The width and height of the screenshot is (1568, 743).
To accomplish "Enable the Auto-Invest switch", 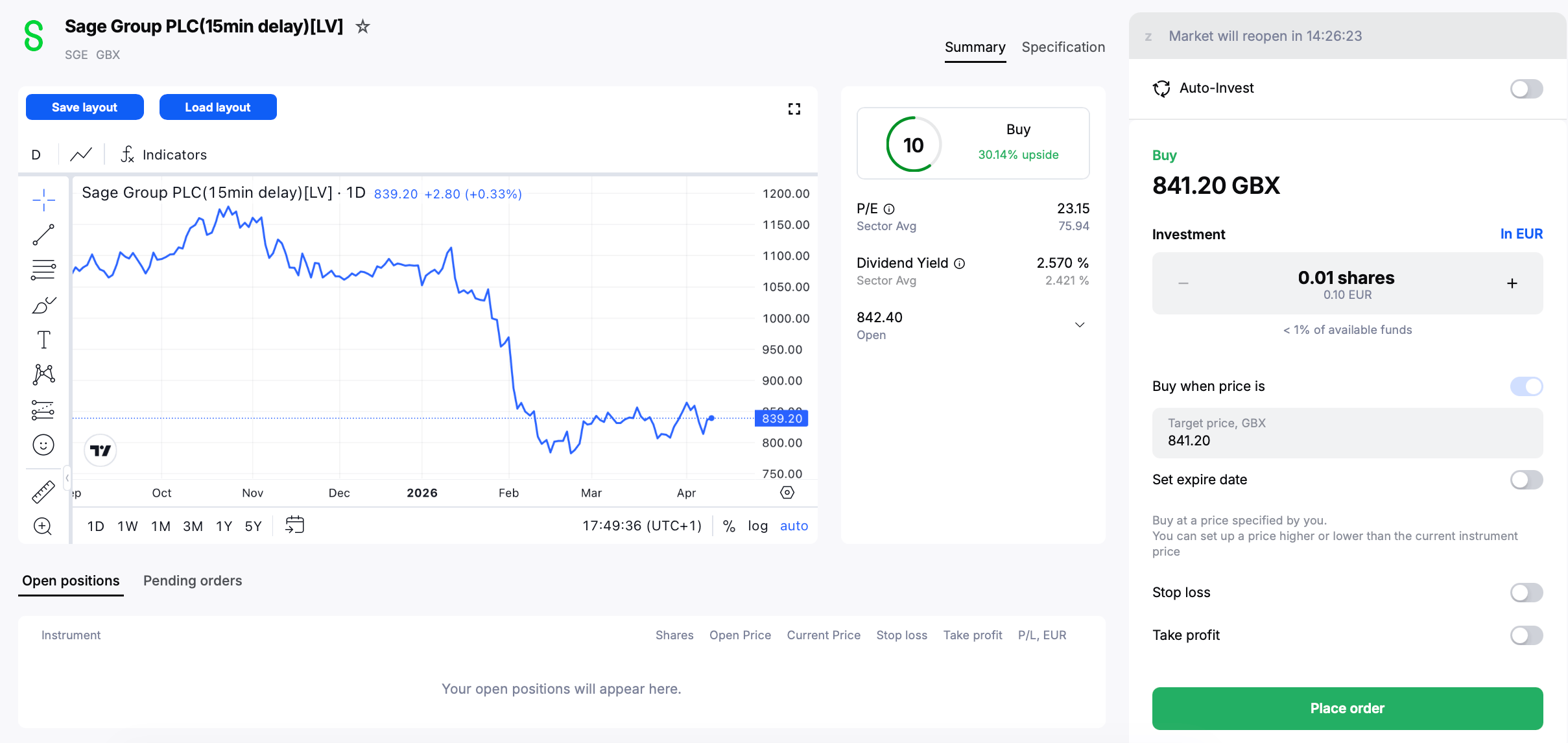I will (1526, 89).
